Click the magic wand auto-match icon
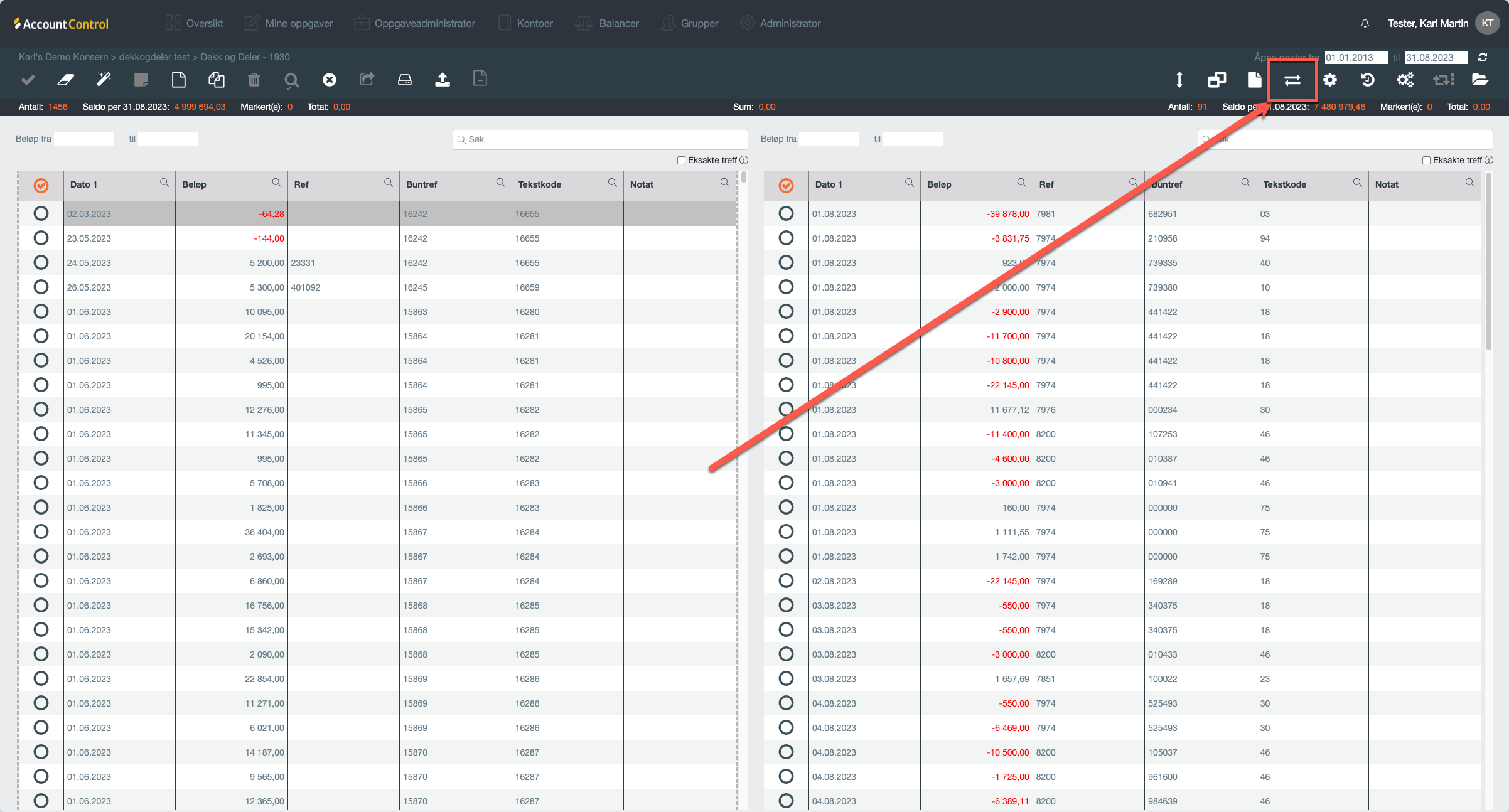Screen dimensions: 1509x812 coord(104,80)
